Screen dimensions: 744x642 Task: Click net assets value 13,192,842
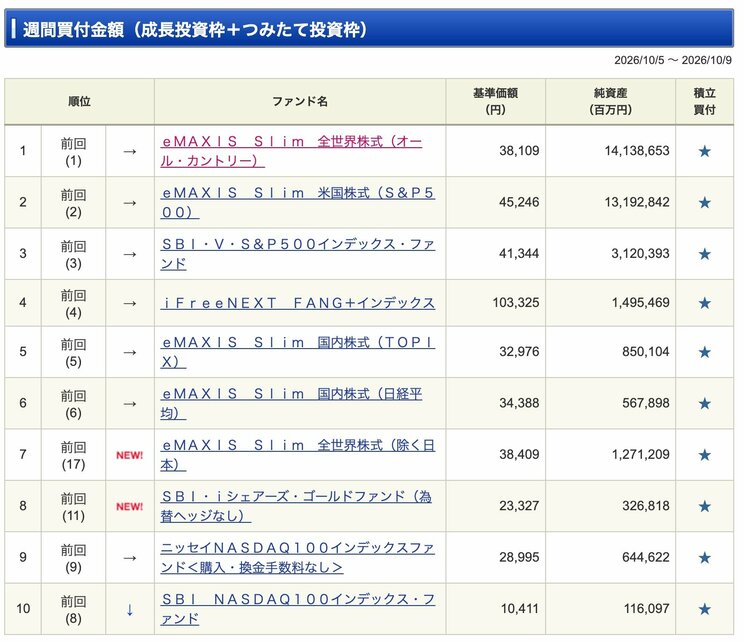click(x=637, y=202)
